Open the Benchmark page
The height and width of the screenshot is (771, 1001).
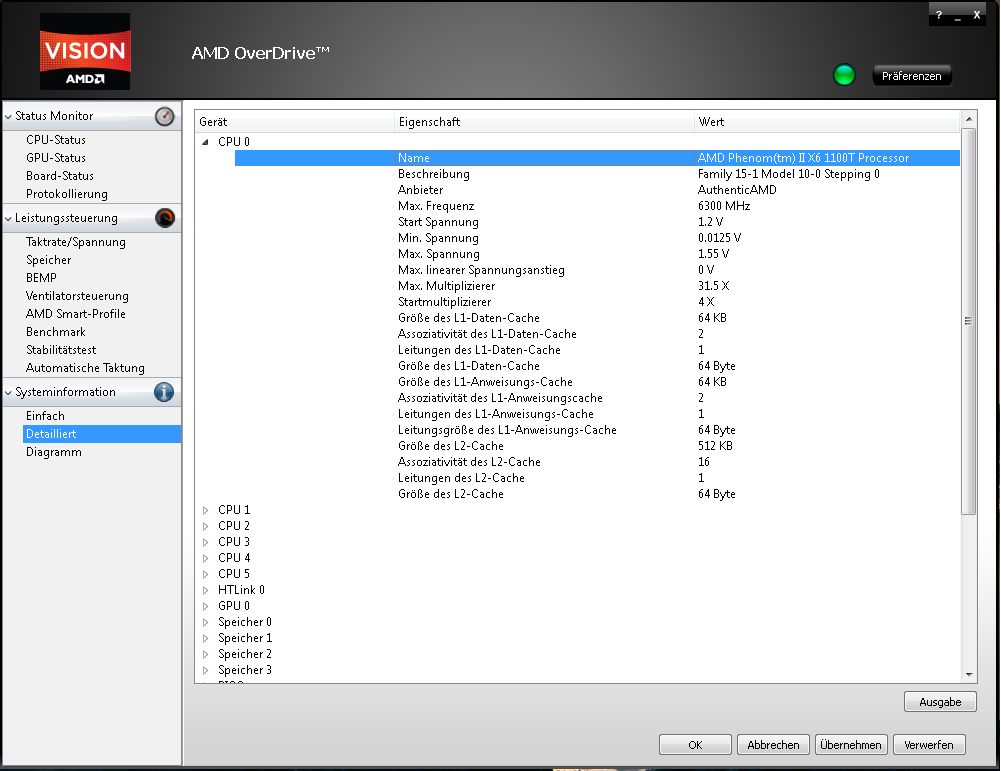click(56, 332)
